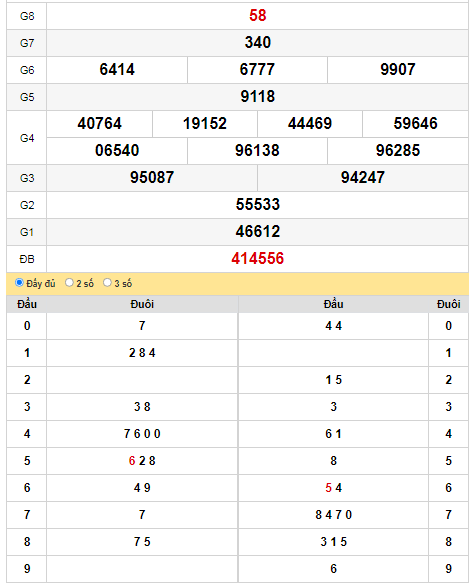The image size is (473, 587).
Task: Select the "Đầy đủ" radio button
Action: pos(19,283)
